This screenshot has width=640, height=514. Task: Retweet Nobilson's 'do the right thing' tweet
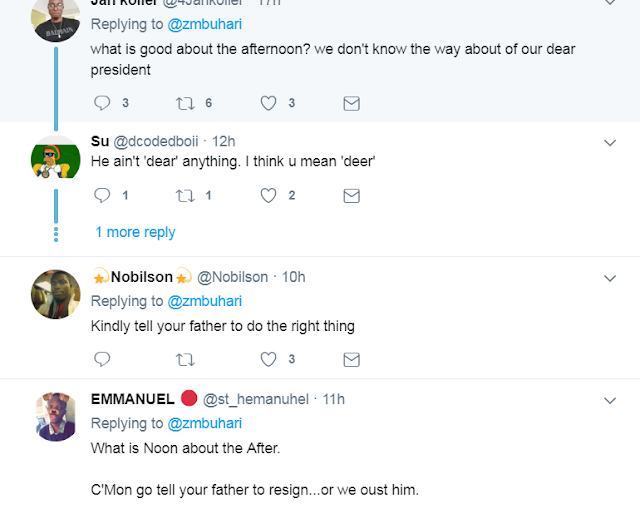(x=186, y=359)
